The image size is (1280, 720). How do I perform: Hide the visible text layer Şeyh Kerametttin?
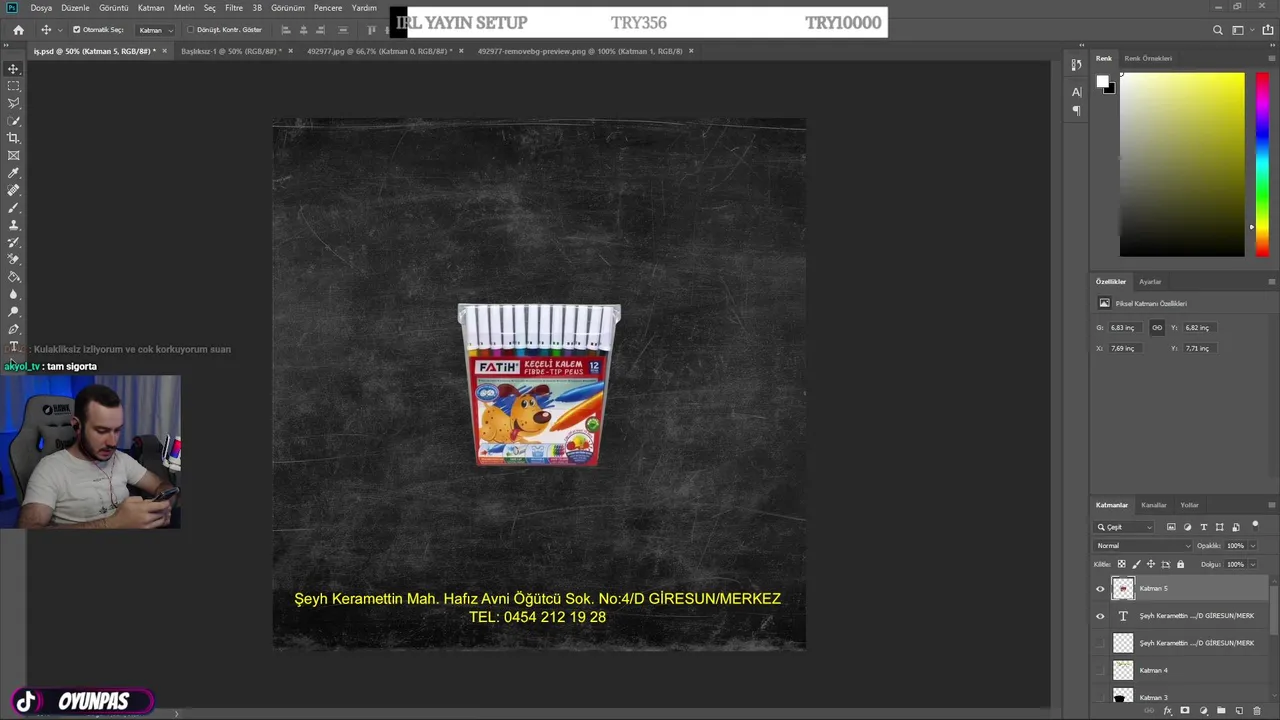(x=1100, y=616)
